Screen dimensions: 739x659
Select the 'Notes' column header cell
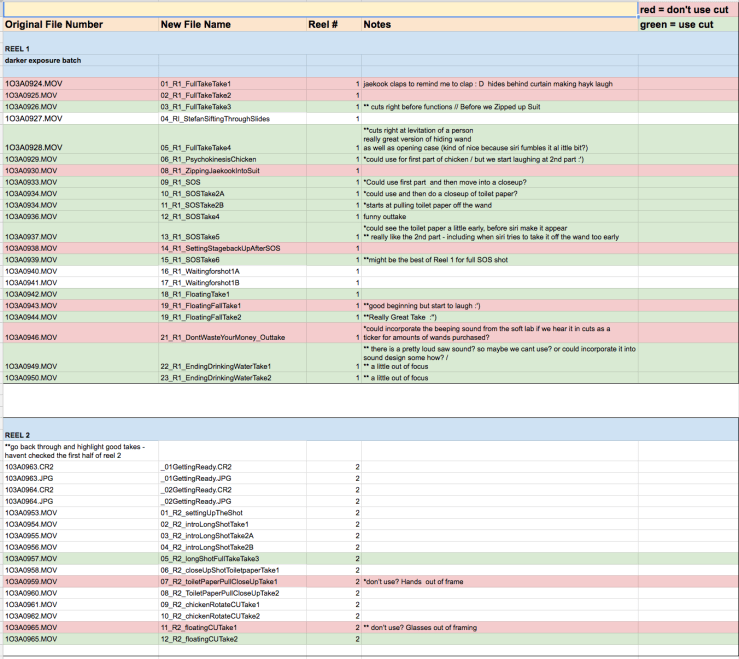click(x=377, y=24)
